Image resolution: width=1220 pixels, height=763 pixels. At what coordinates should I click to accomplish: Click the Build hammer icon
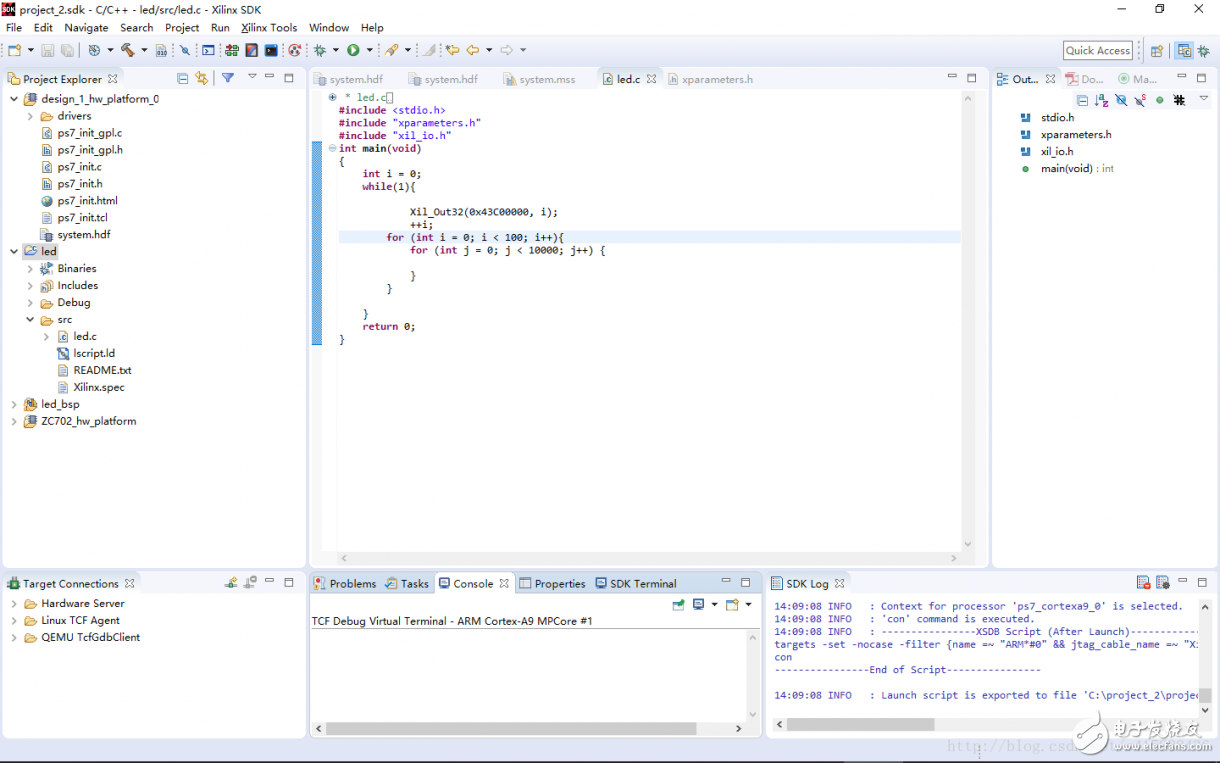tap(127, 50)
